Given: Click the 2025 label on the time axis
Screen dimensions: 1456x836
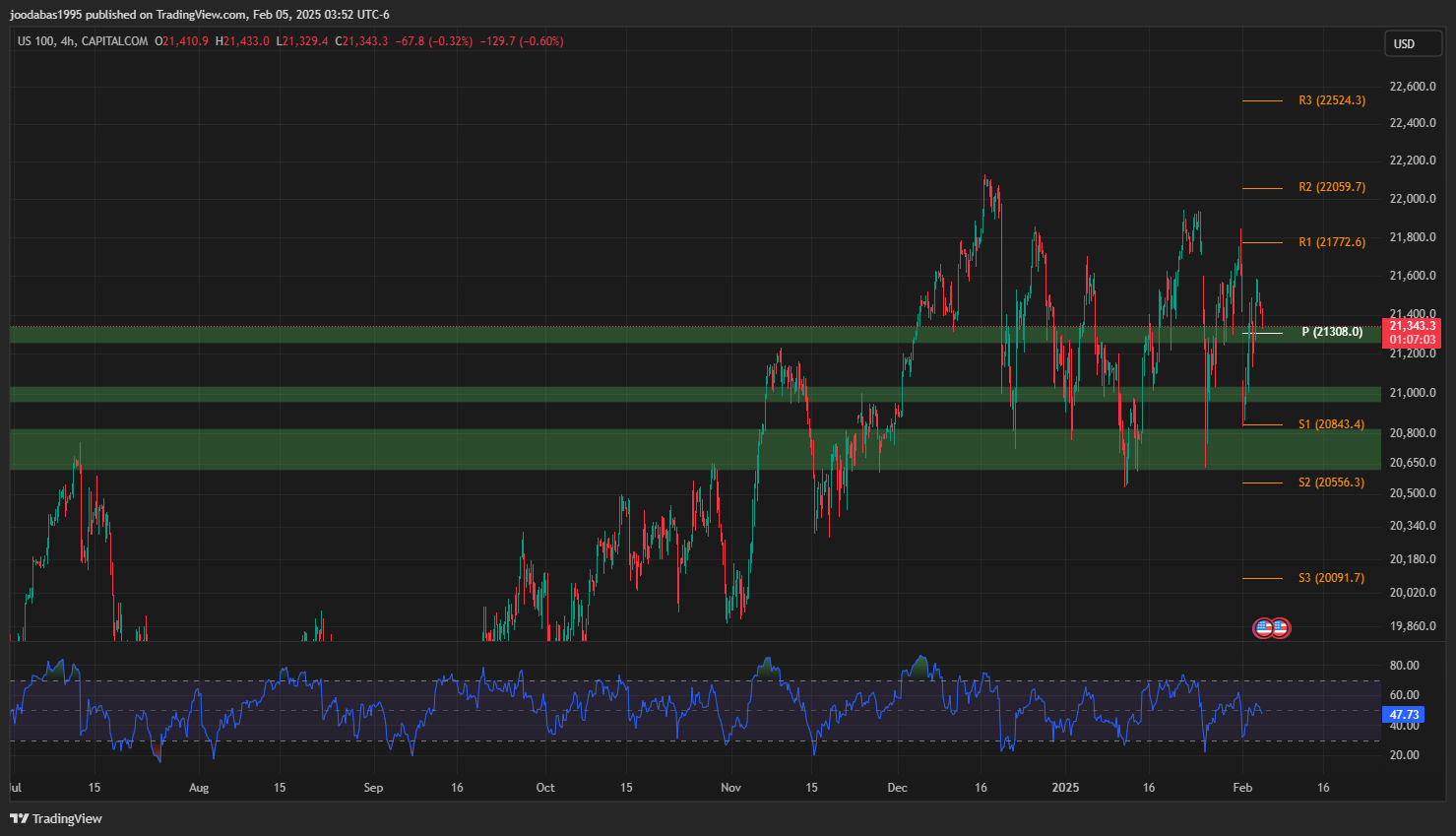Looking at the screenshot, I should 1065,788.
